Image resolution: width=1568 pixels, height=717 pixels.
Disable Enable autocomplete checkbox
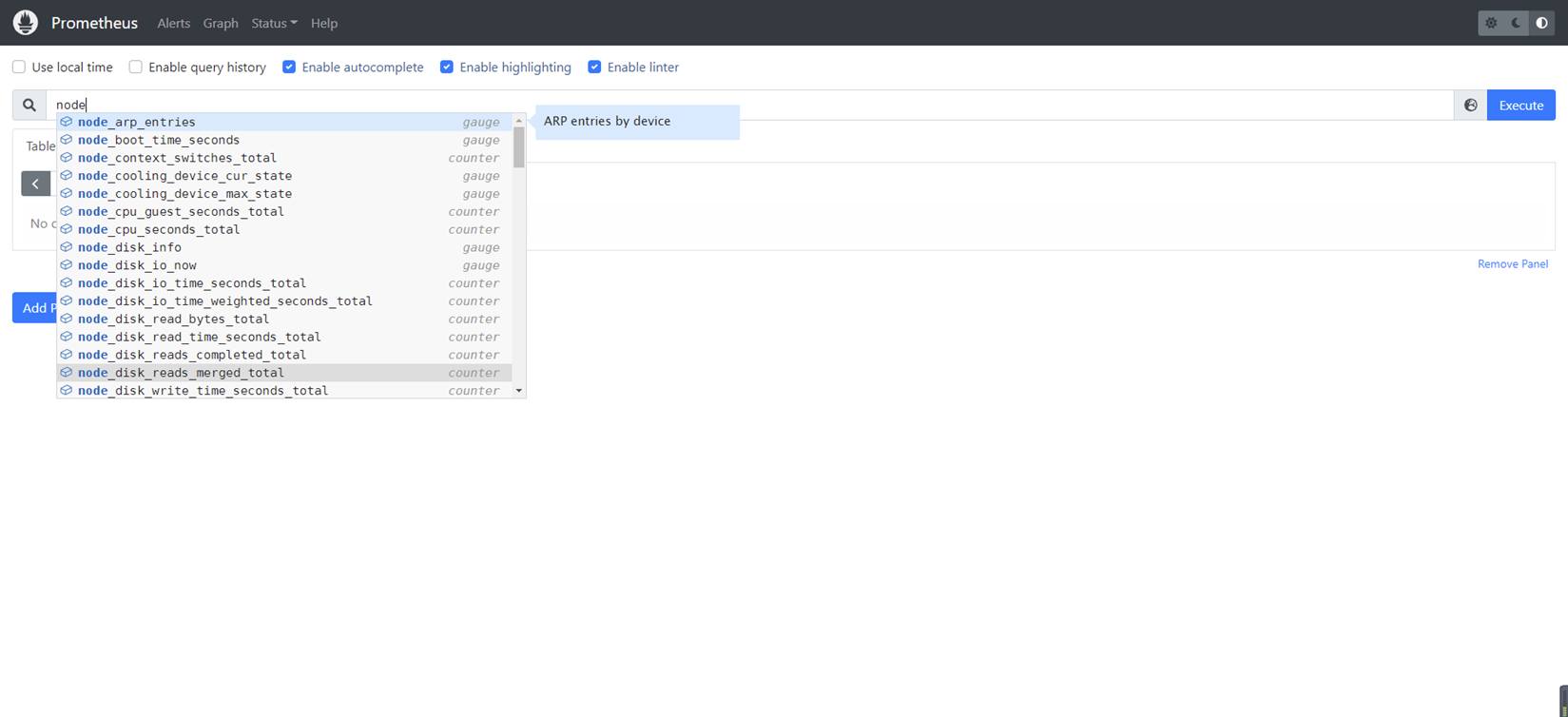(289, 68)
